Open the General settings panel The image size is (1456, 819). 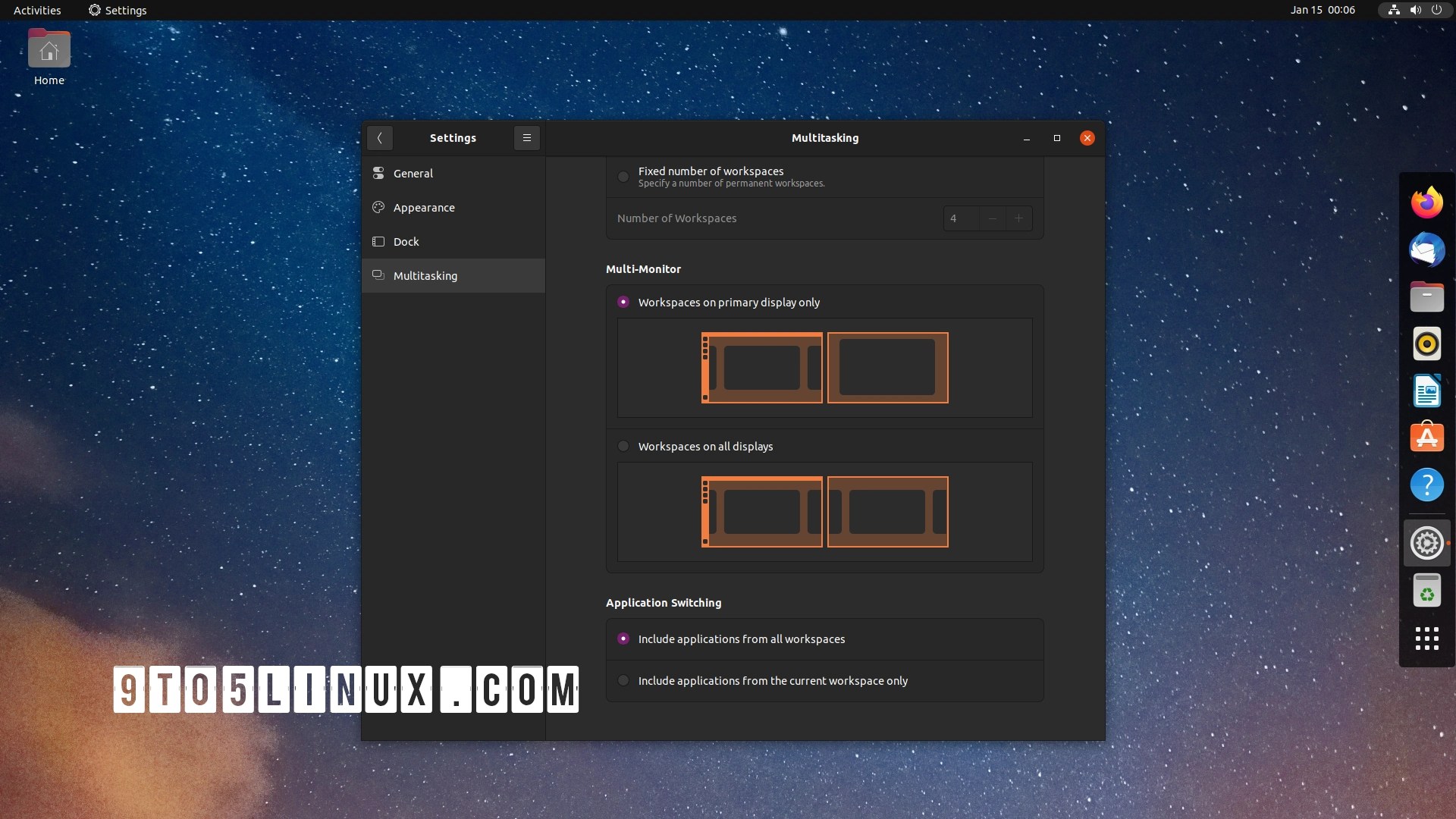pyautogui.click(x=413, y=174)
